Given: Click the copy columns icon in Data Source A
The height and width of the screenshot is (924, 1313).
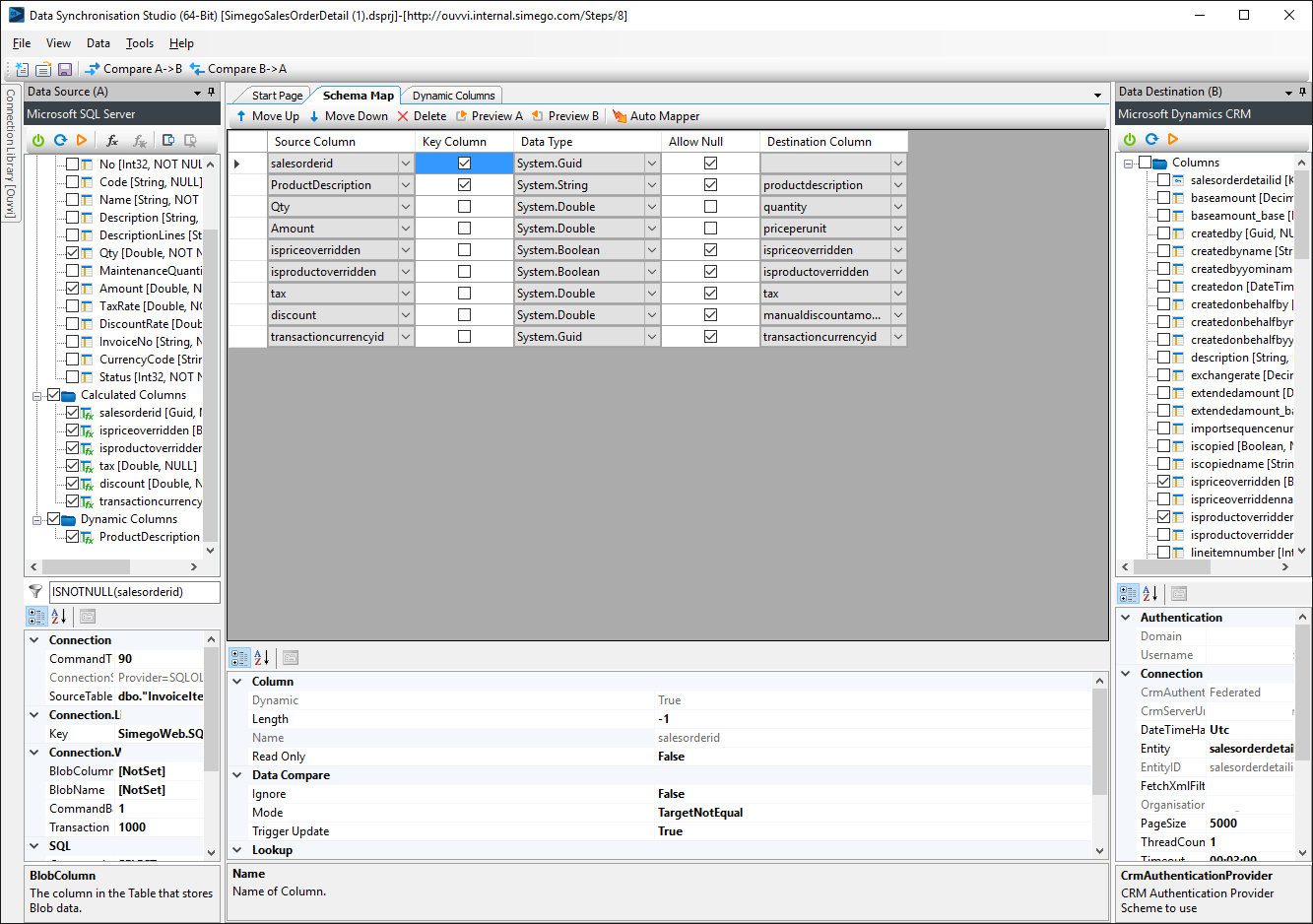Looking at the screenshot, I should click(168, 140).
